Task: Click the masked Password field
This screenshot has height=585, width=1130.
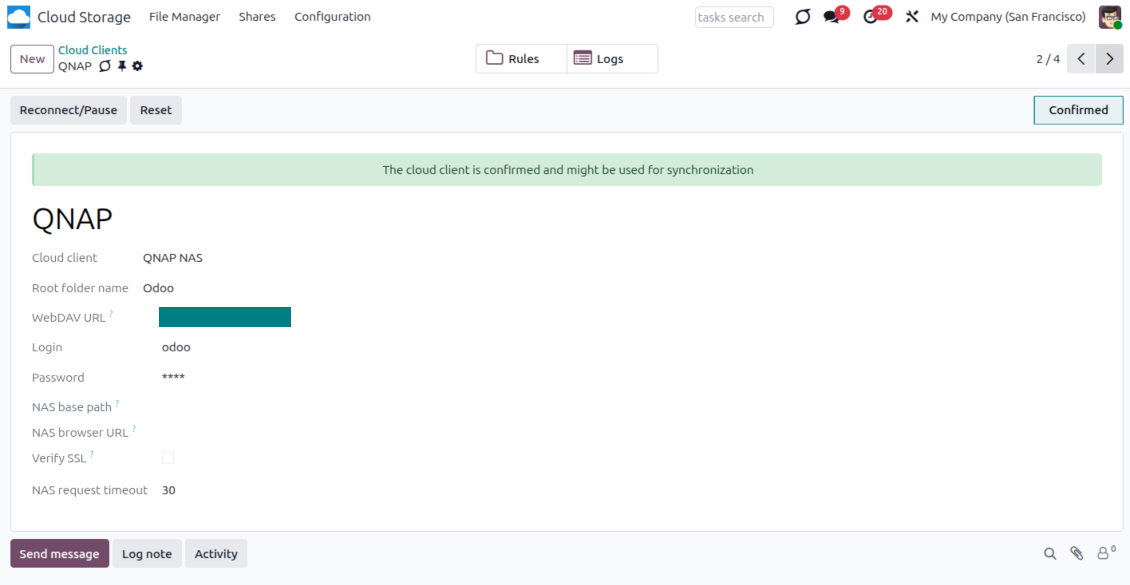Action: pos(174,378)
